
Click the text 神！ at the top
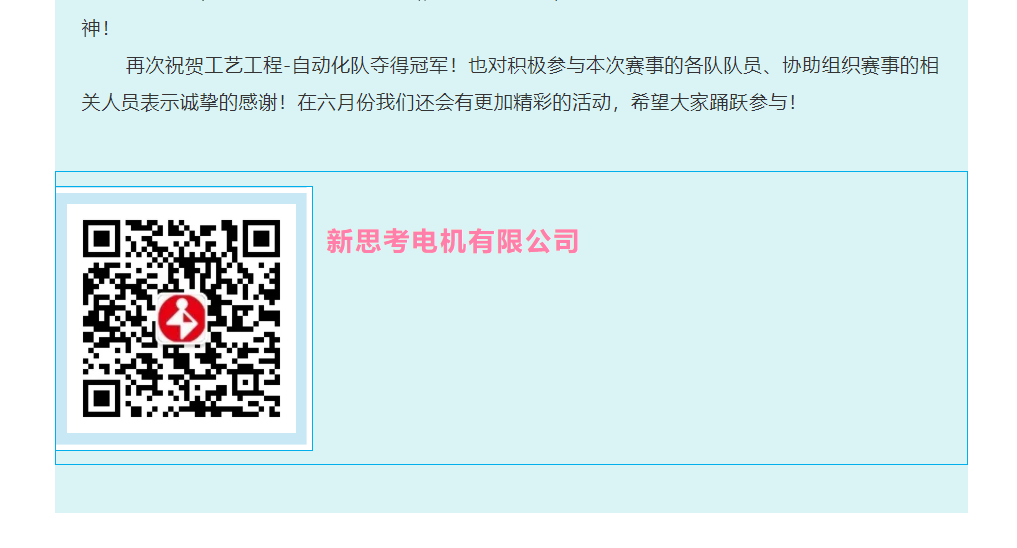96,29
